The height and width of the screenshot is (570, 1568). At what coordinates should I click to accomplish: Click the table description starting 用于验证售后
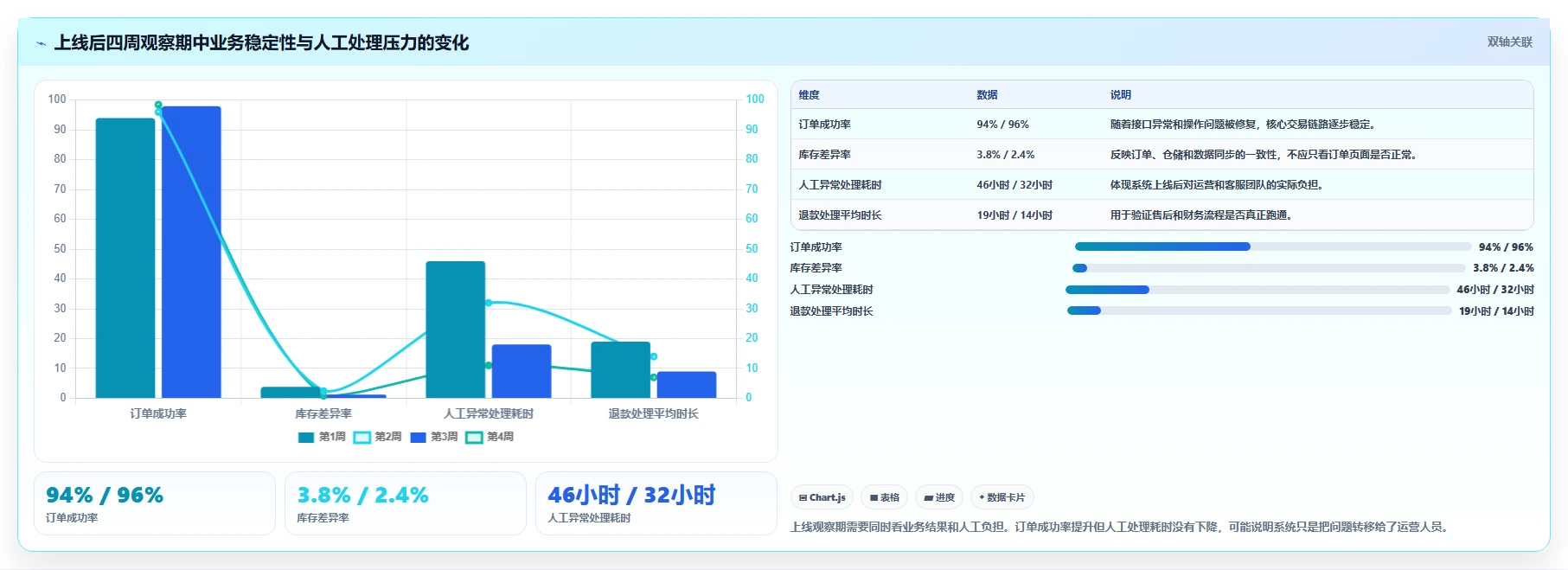pos(1203,215)
